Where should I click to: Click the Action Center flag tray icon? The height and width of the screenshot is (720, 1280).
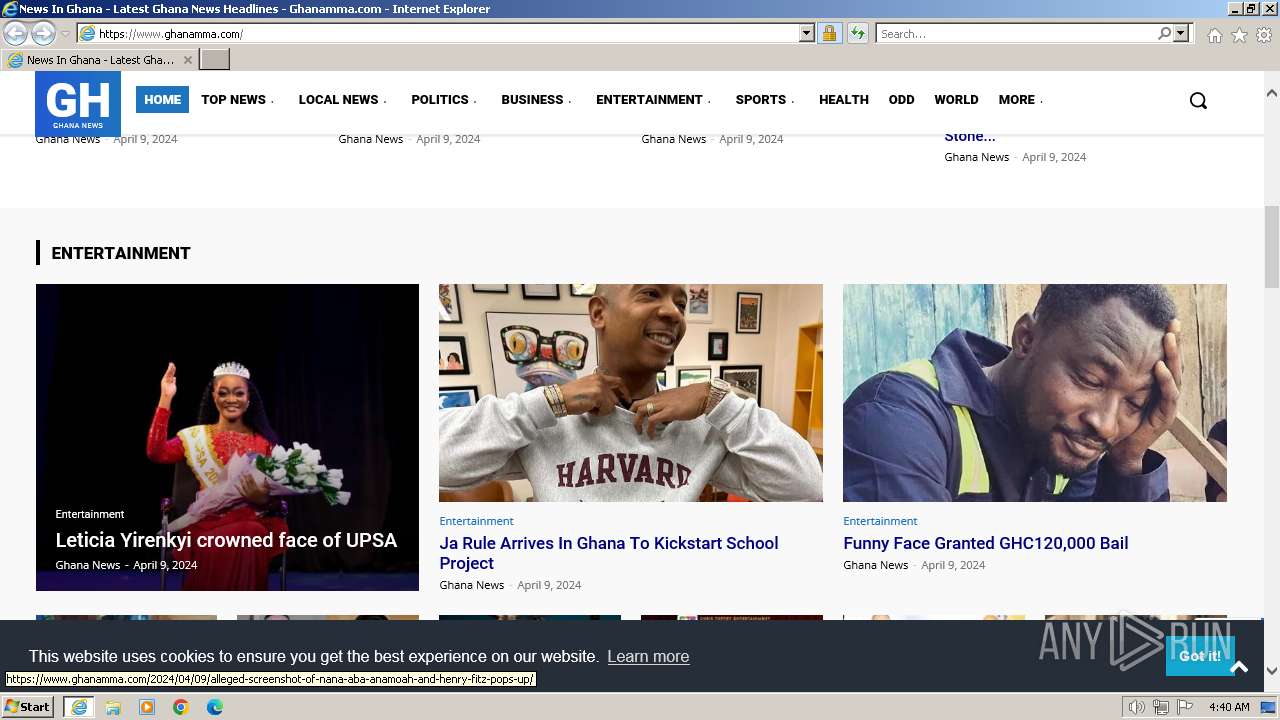coord(1185,707)
